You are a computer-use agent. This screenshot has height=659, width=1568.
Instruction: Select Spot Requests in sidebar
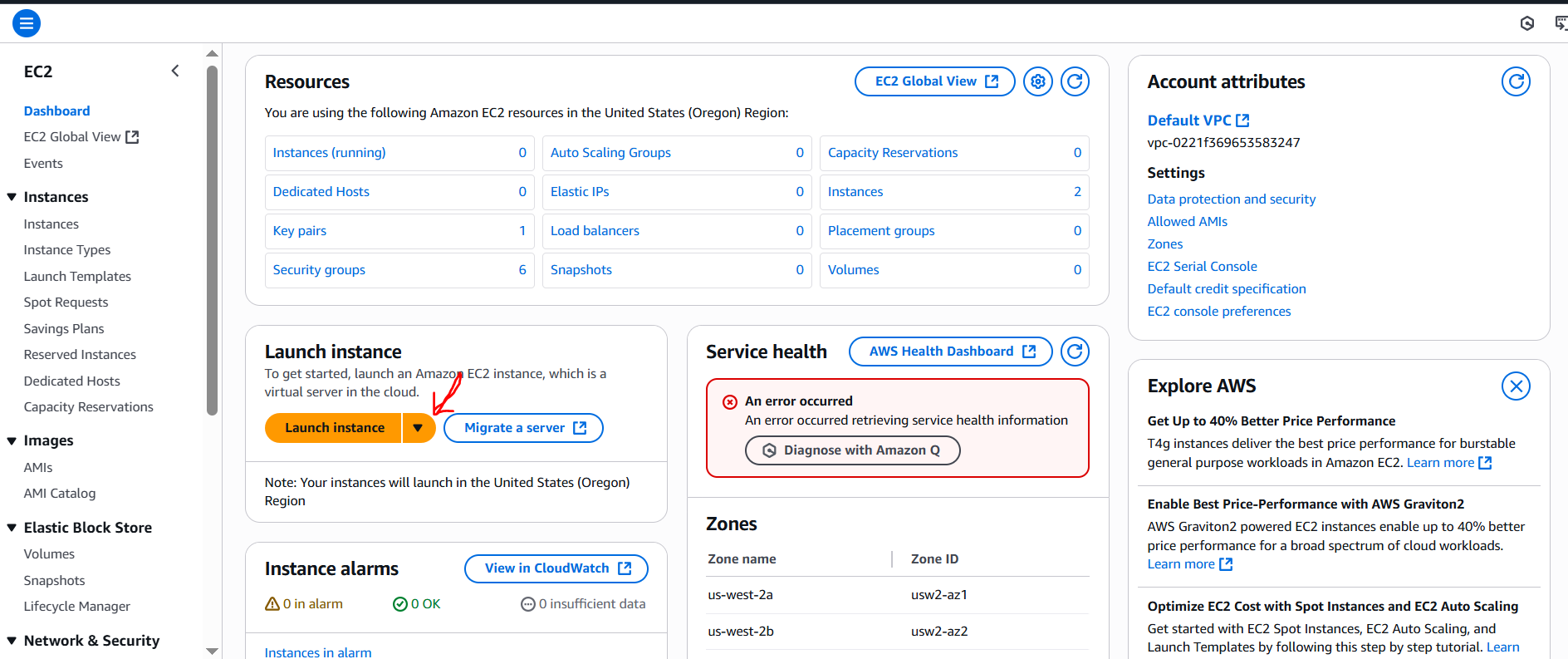click(x=66, y=302)
